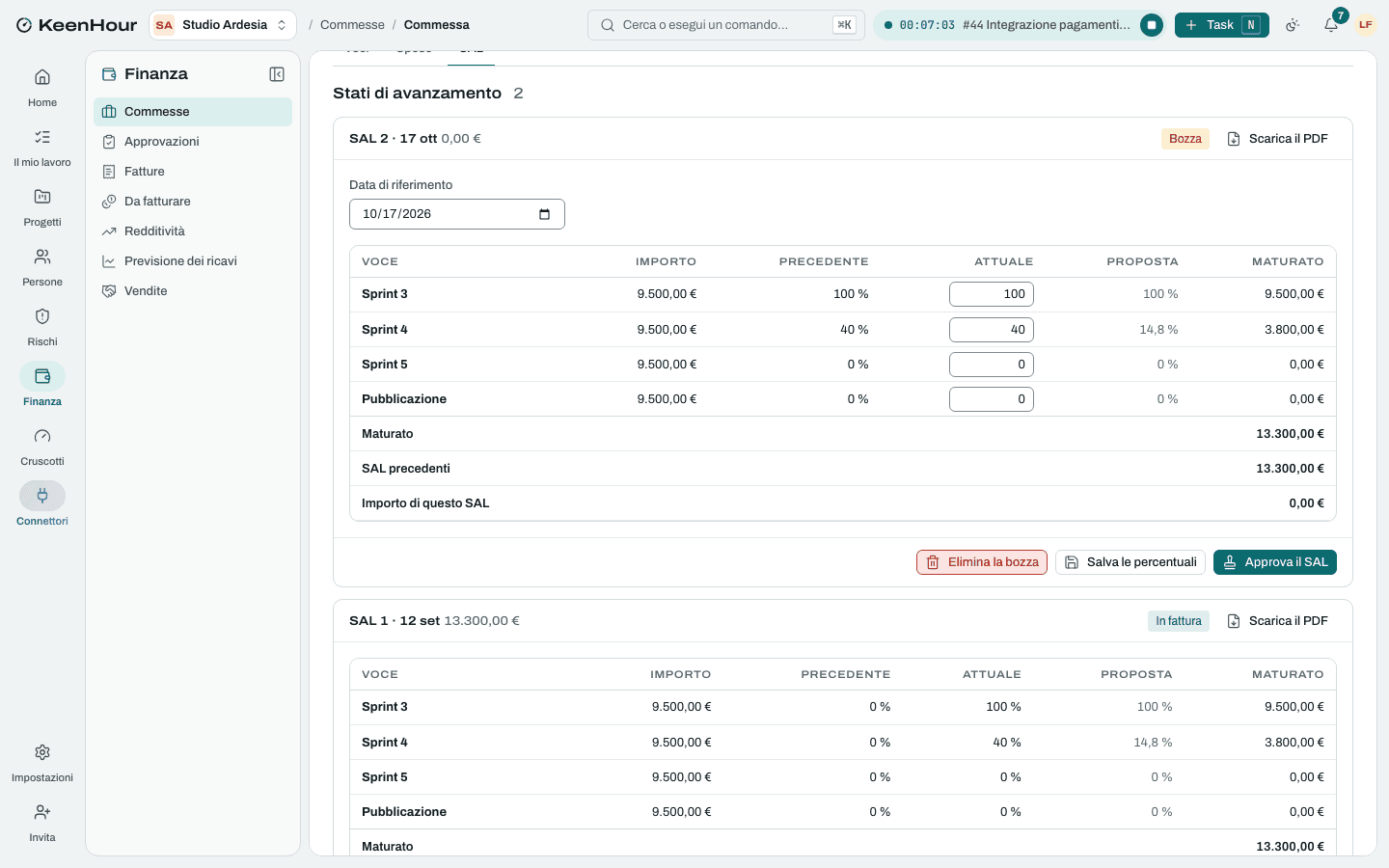This screenshot has width=1389, height=868.
Task: Click the Commesse breadcrumb link
Action: click(352, 25)
